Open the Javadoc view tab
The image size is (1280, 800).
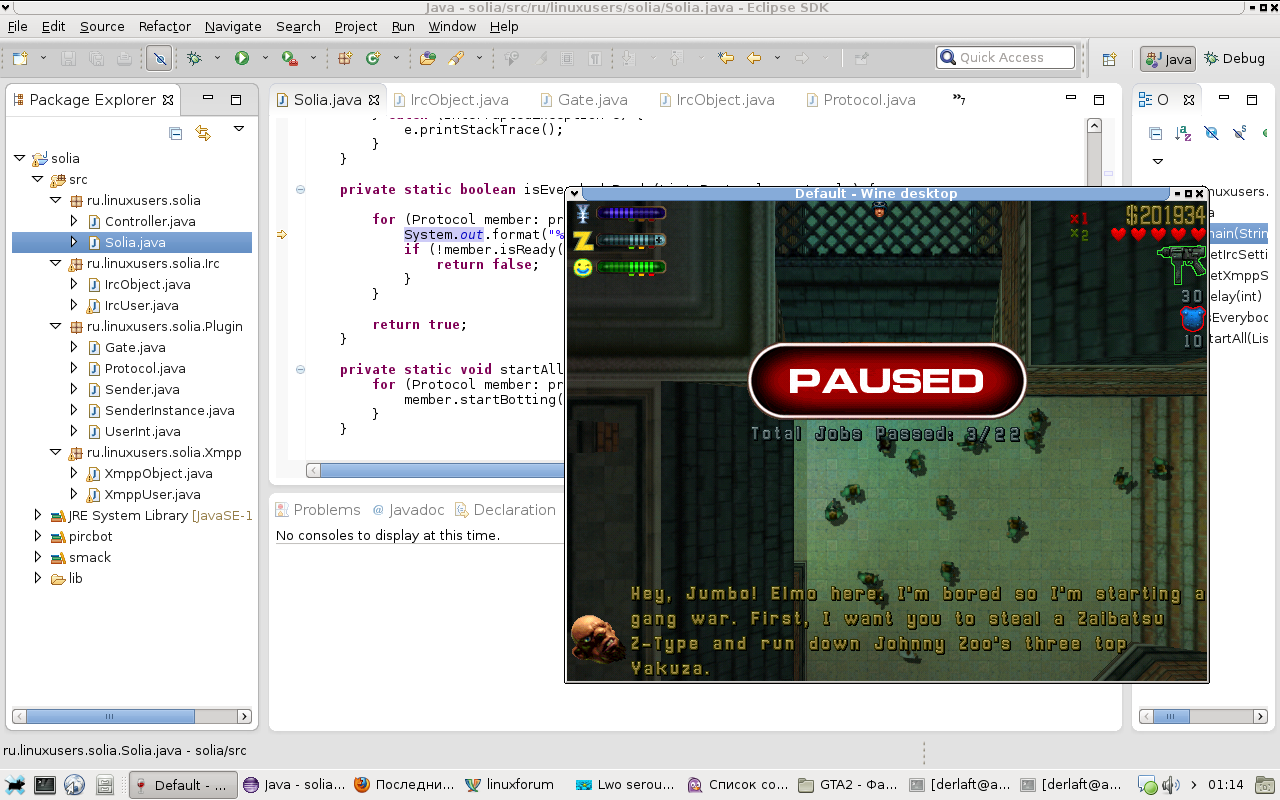click(x=408, y=509)
